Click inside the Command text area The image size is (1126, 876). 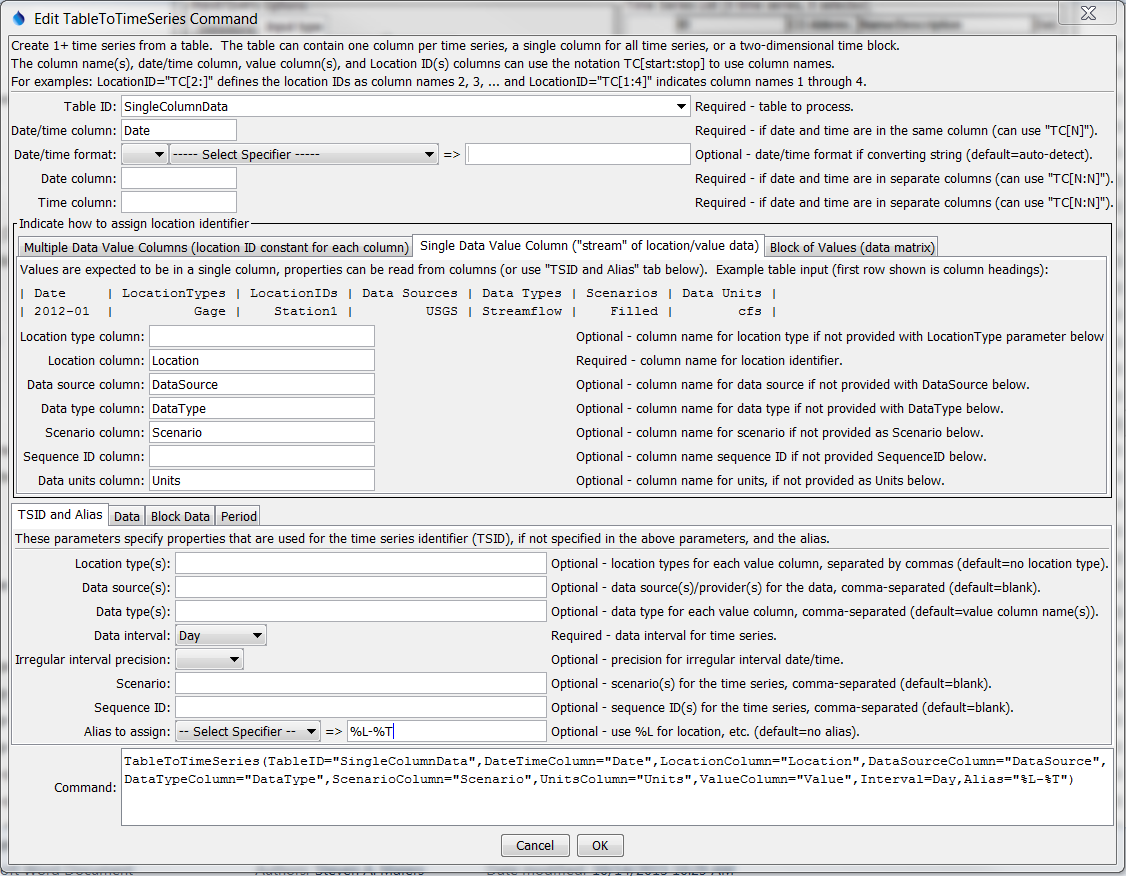(617, 787)
